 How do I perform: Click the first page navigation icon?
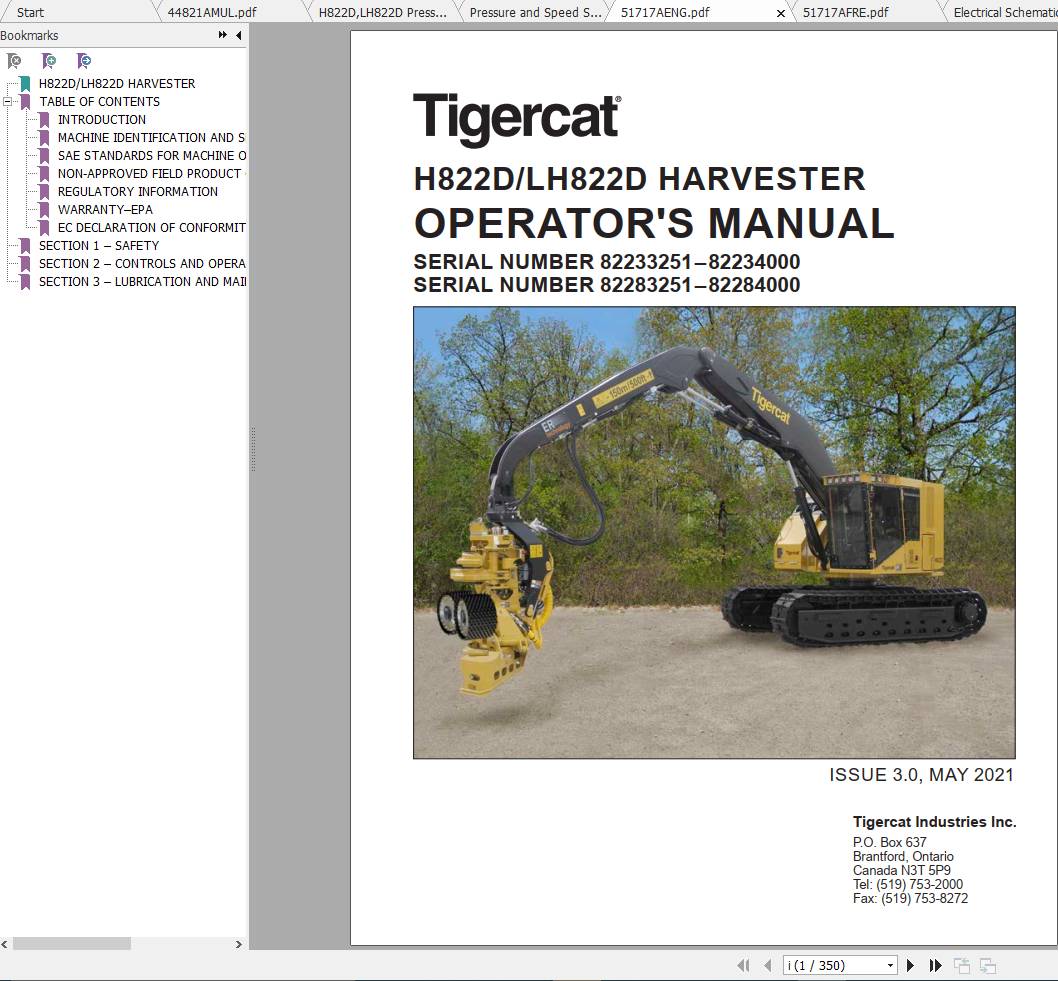click(744, 964)
